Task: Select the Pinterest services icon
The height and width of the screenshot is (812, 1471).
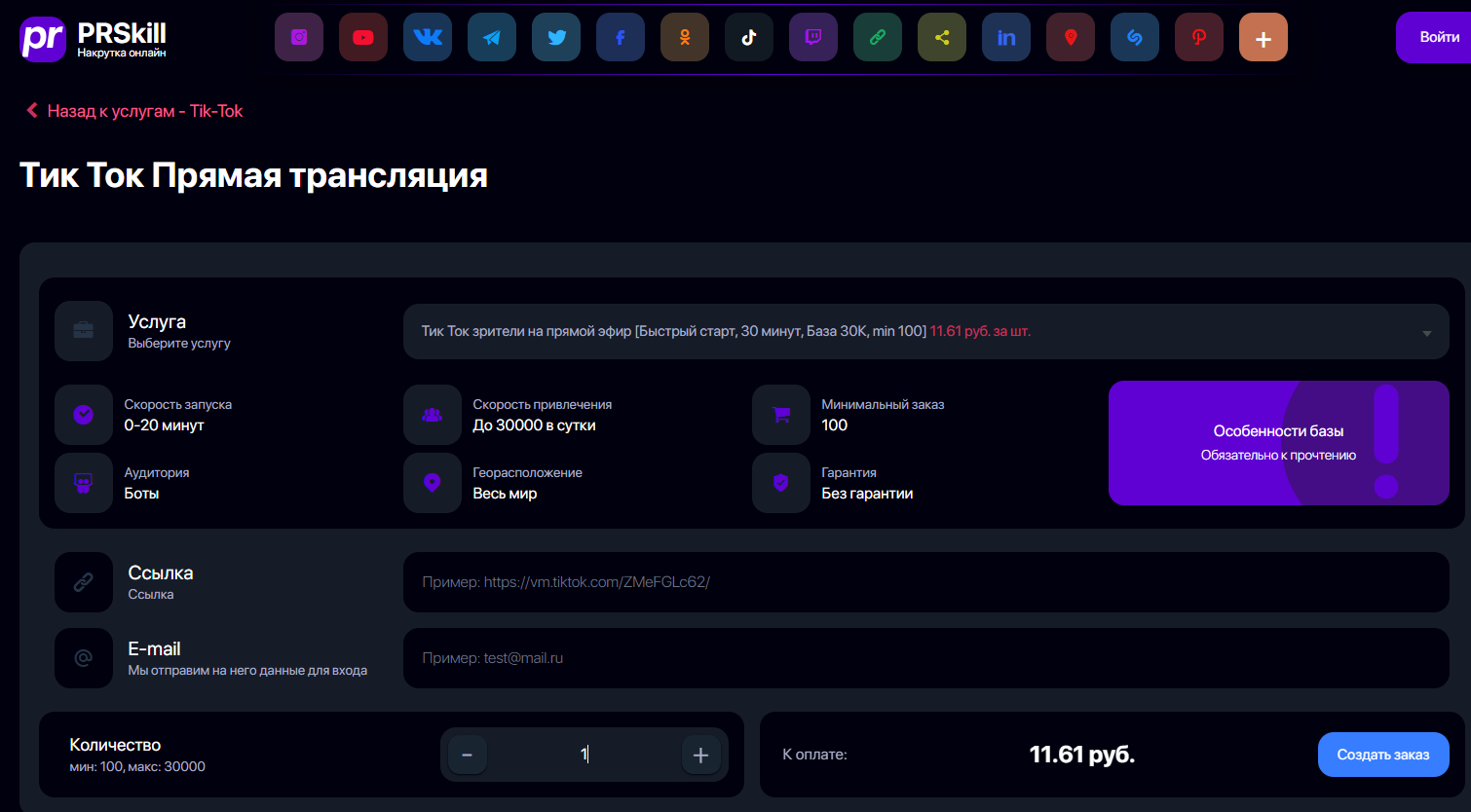Action: click(x=1199, y=37)
